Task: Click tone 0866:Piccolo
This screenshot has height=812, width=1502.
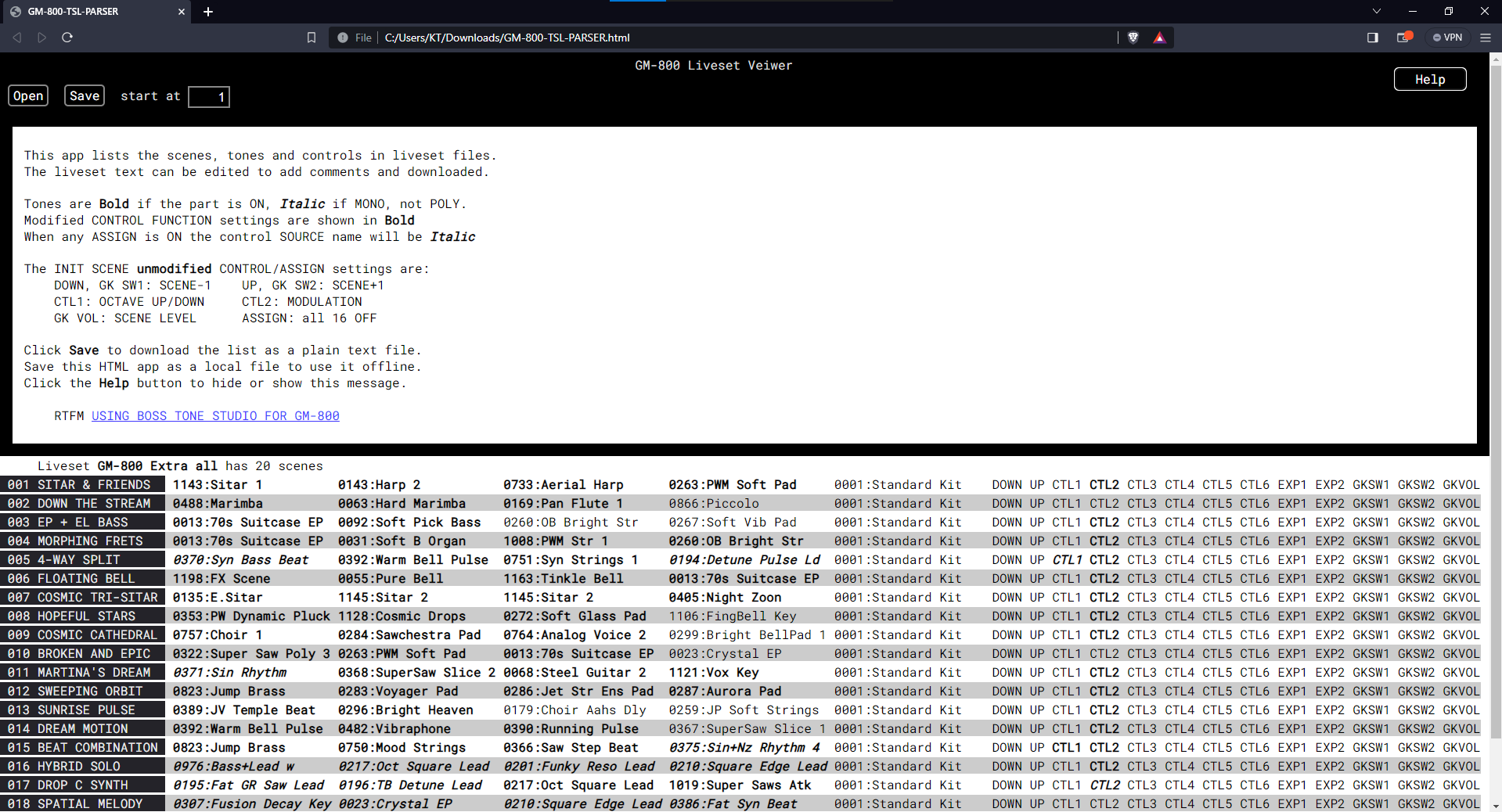Action: click(714, 504)
